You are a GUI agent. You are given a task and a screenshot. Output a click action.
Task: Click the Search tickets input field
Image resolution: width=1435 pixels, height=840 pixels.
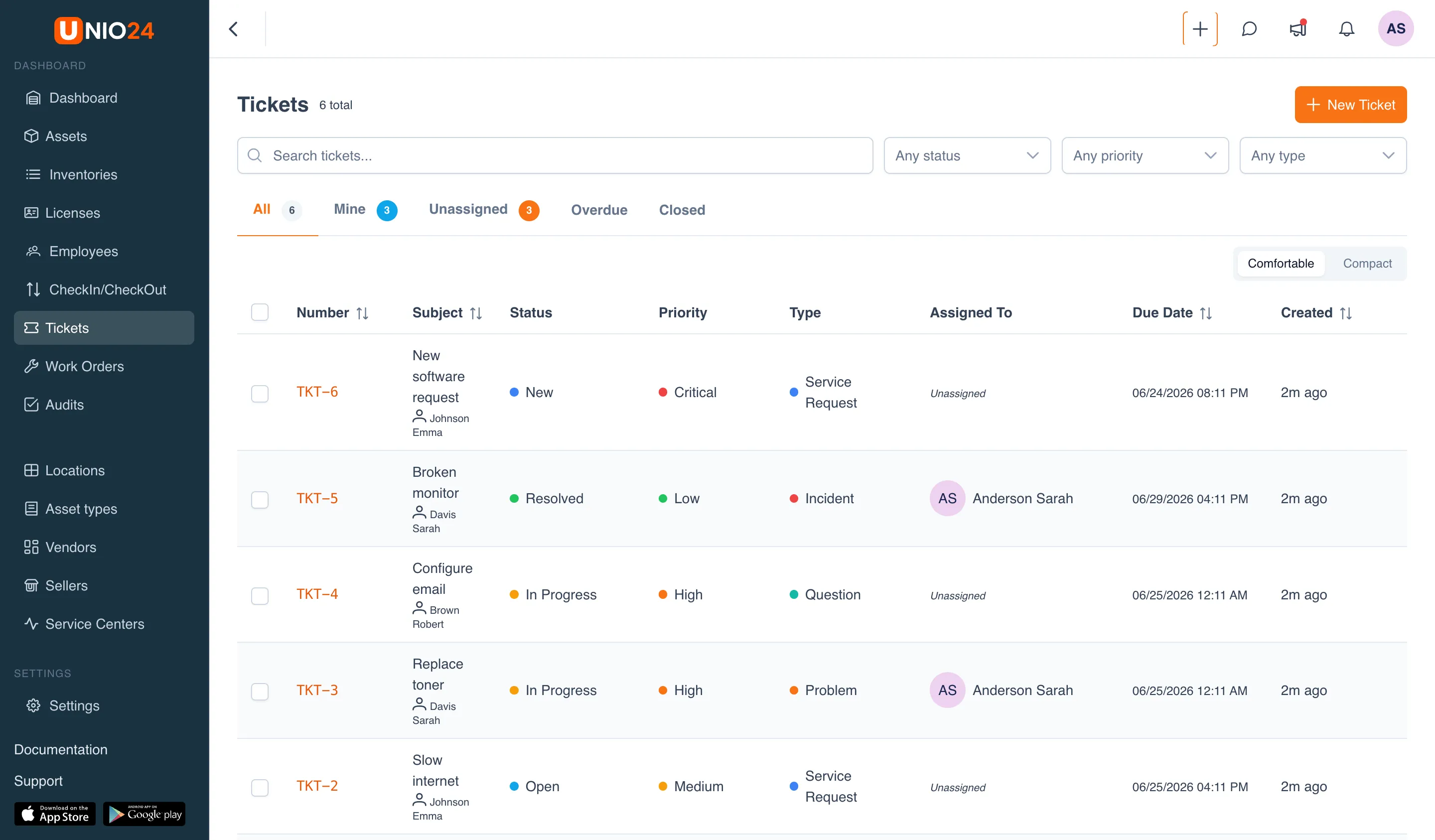(x=555, y=155)
